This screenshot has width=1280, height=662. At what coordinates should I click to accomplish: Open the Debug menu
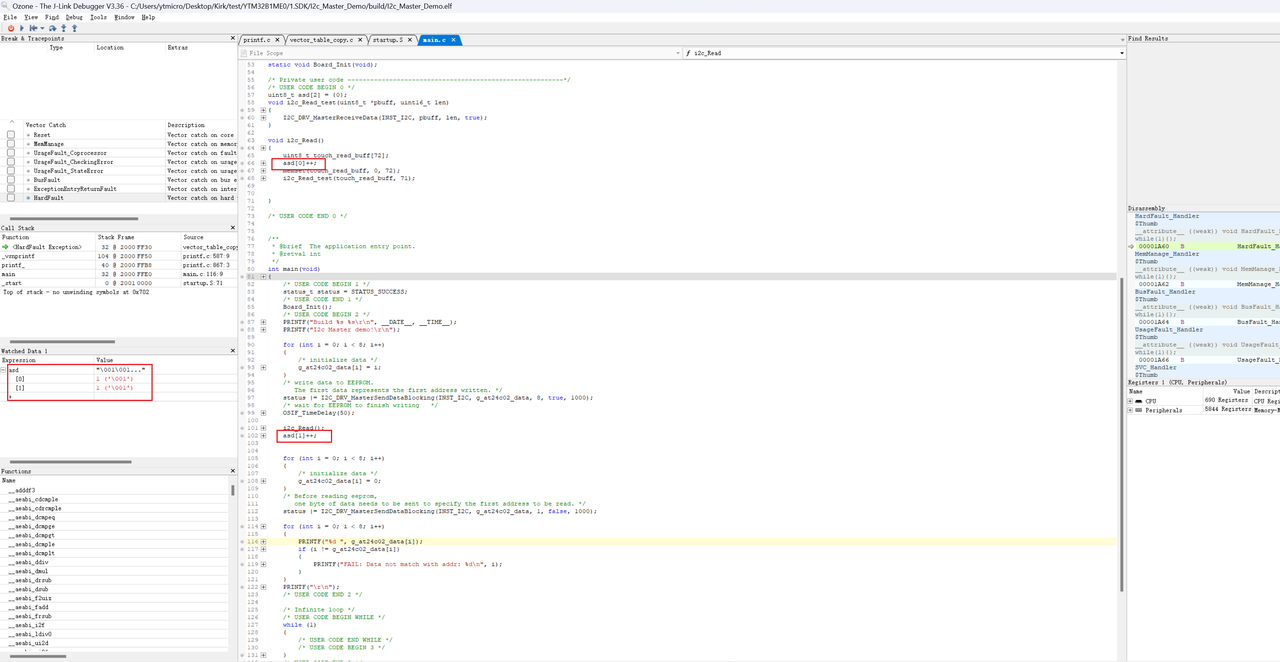pos(72,17)
